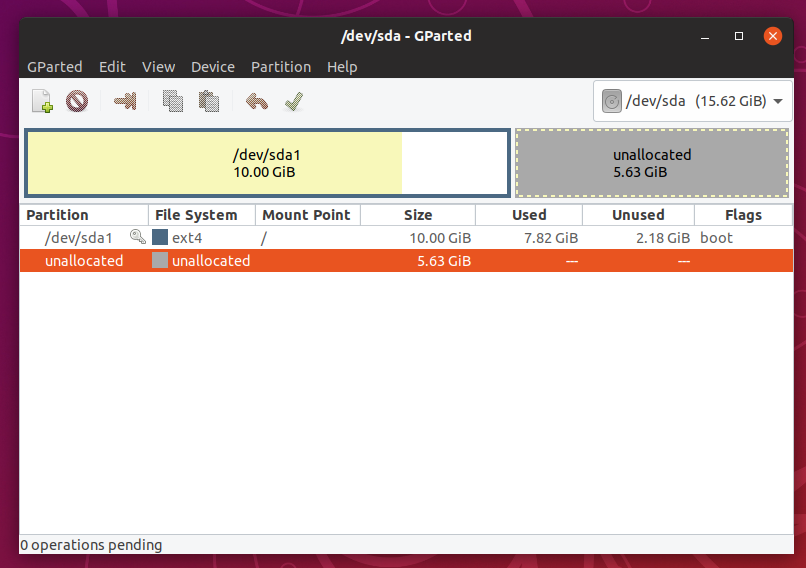Open the View menu

click(158, 67)
